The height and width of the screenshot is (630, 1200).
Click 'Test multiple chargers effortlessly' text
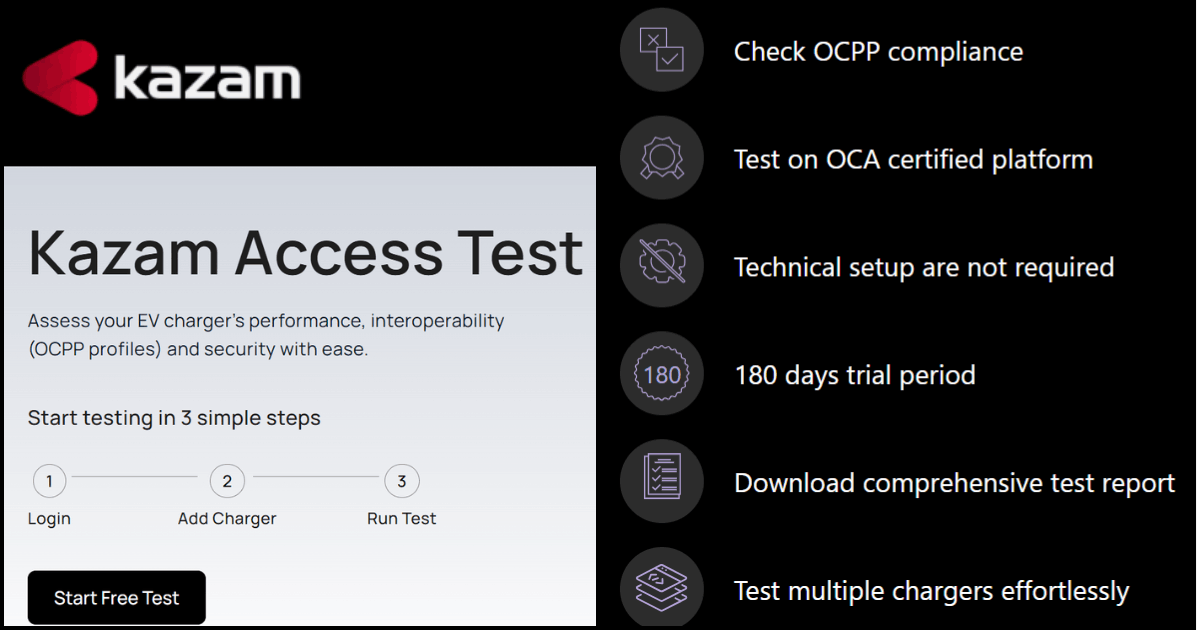[931, 591]
